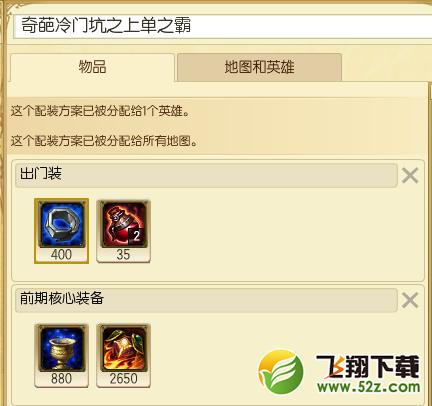Click the 前期核心装备 block title bar
Viewport: 432px width, 406px height.
[x=206, y=299]
